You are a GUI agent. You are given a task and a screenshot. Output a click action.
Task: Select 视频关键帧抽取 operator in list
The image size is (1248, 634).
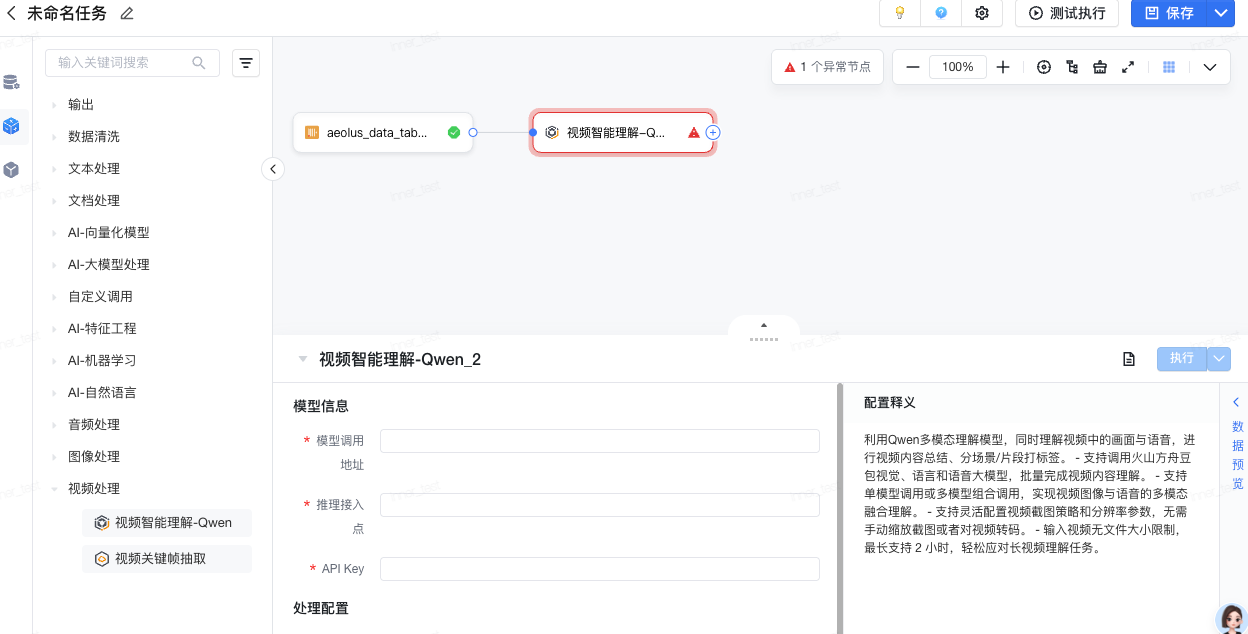tap(160, 559)
